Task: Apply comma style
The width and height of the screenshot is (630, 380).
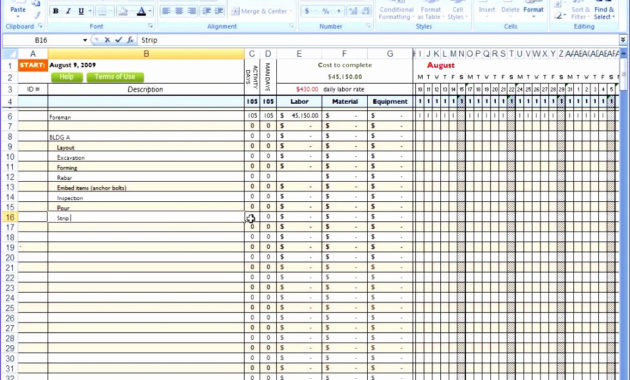Action: pyautogui.click(x=339, y=11)
